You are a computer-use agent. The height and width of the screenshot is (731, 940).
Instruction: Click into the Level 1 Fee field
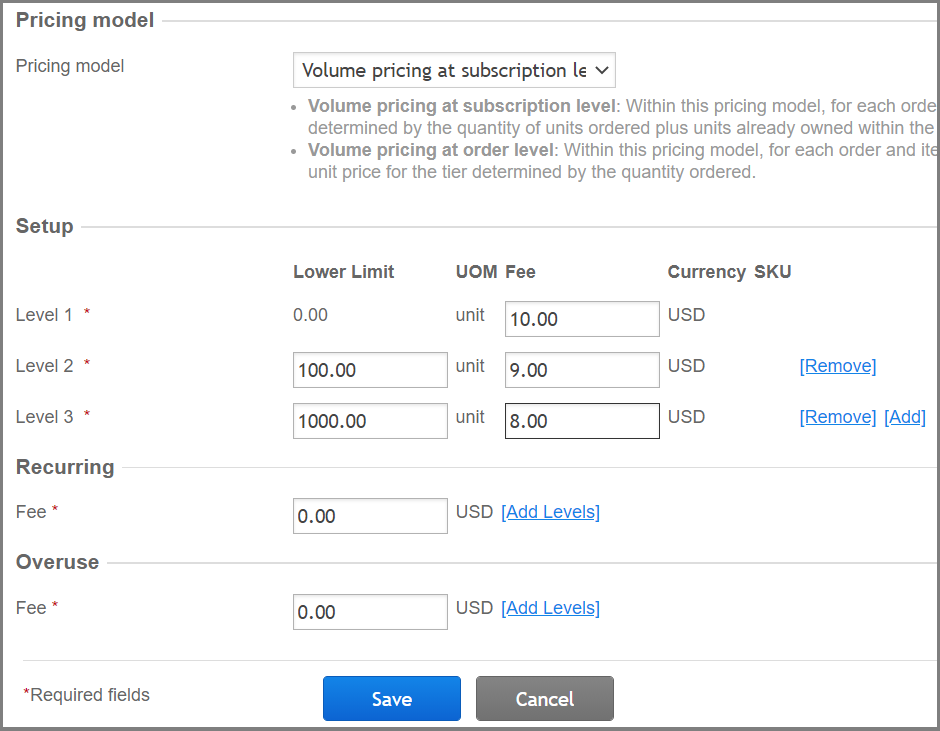click(x=582, y=318)
